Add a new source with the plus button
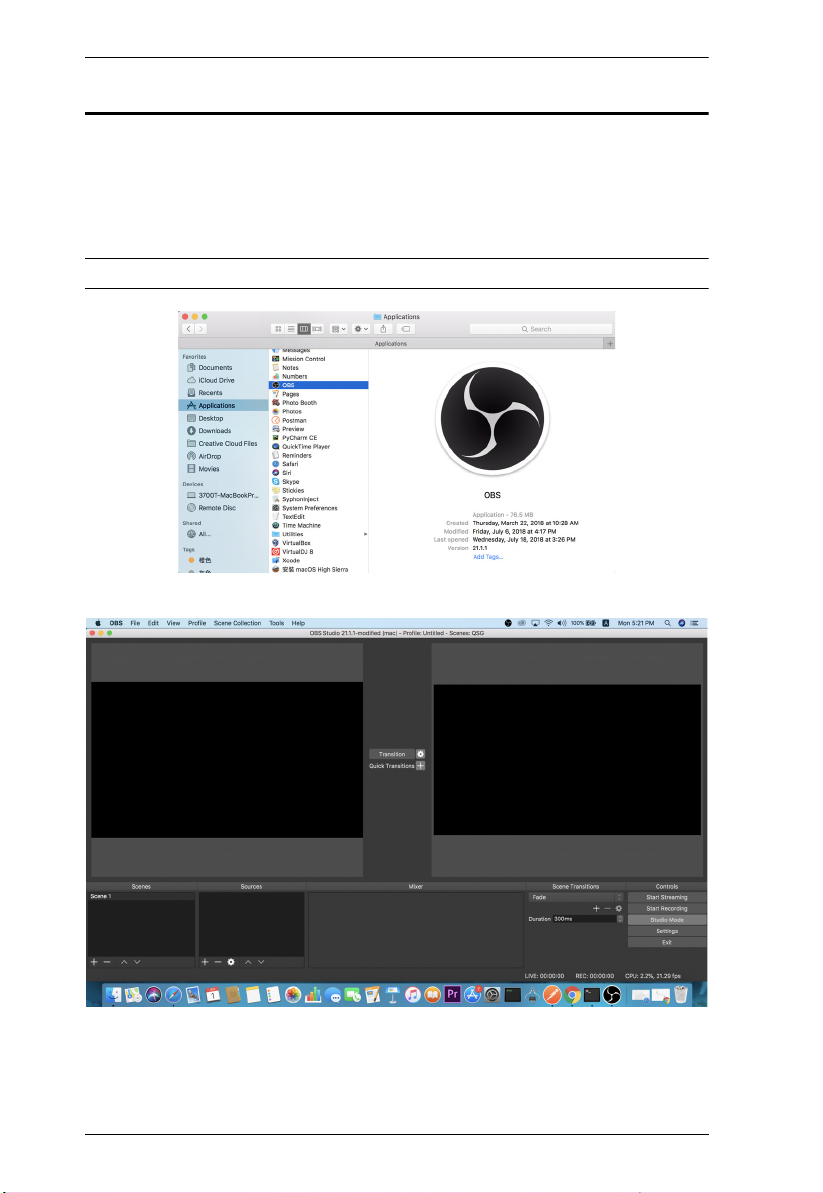The width and height of the screenshot is (823, 1193). tap(205, 962)
